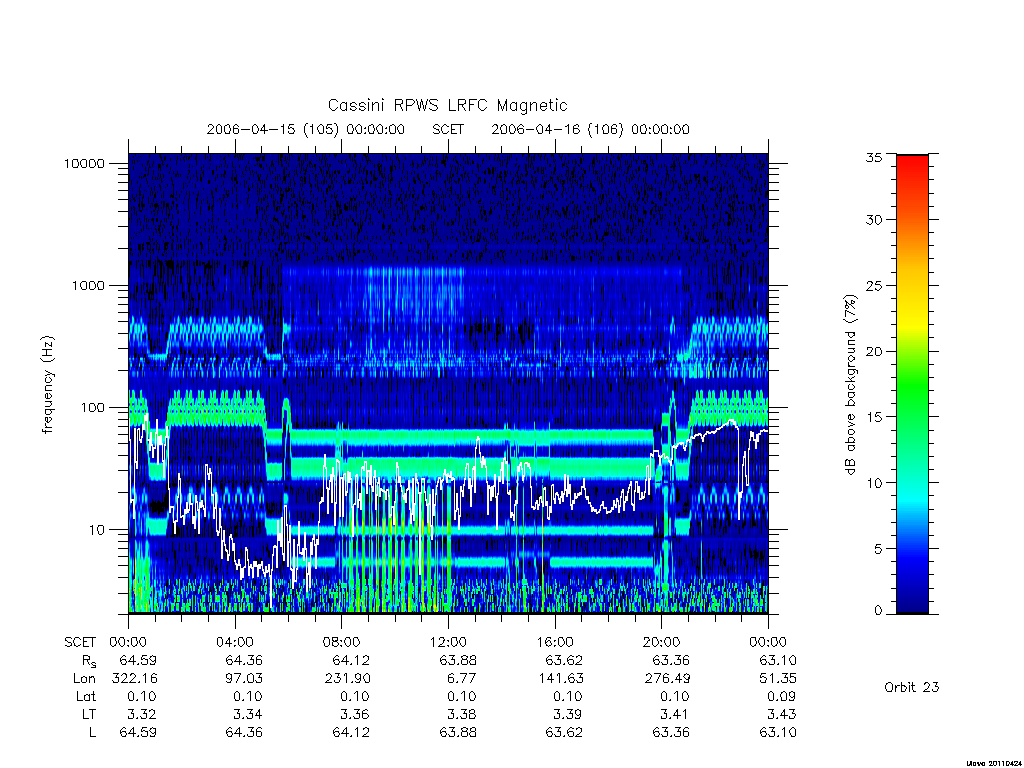
Task: Click the longitude value 141.63
Action: click(561, 679)
